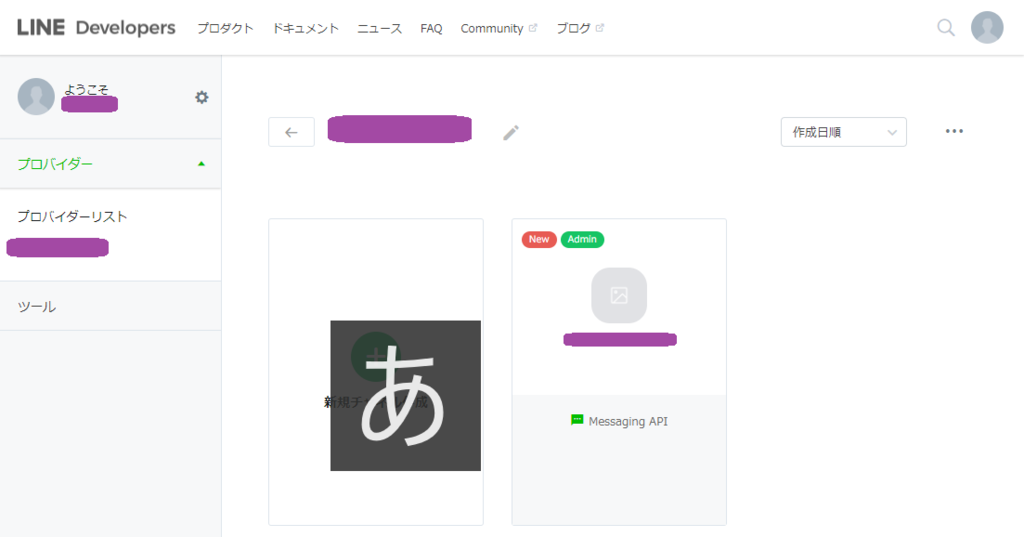Open the 作成日順 sort dropdown

coord(843,132)
